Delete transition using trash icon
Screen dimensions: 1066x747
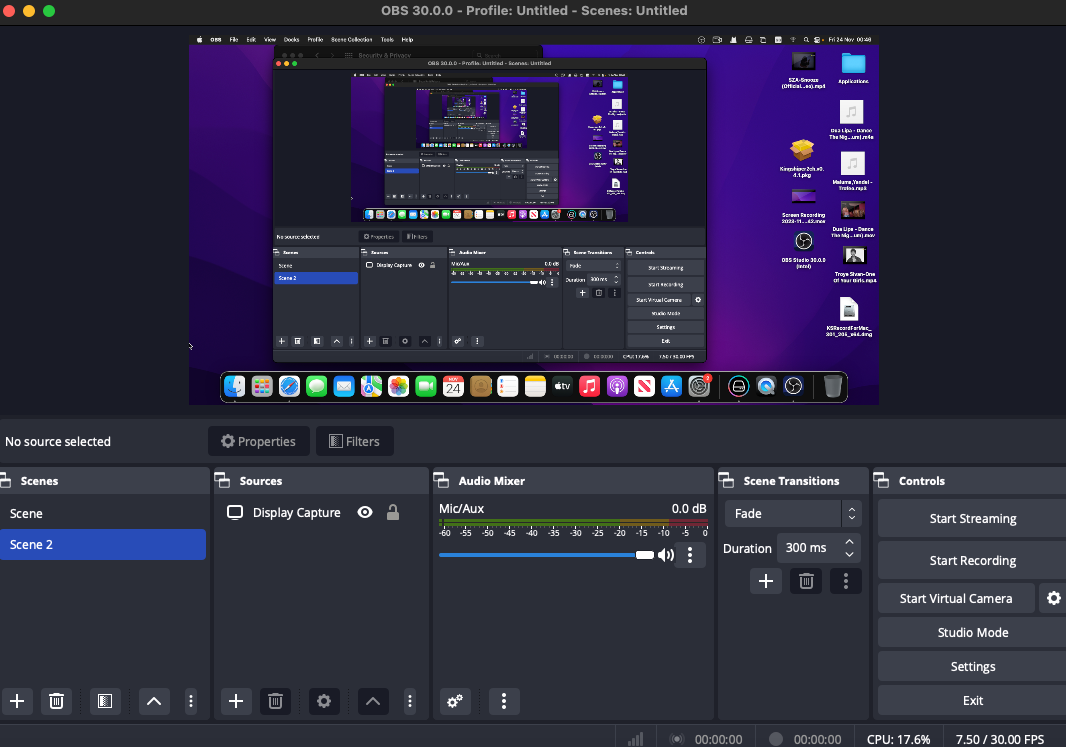click(806, 581)
